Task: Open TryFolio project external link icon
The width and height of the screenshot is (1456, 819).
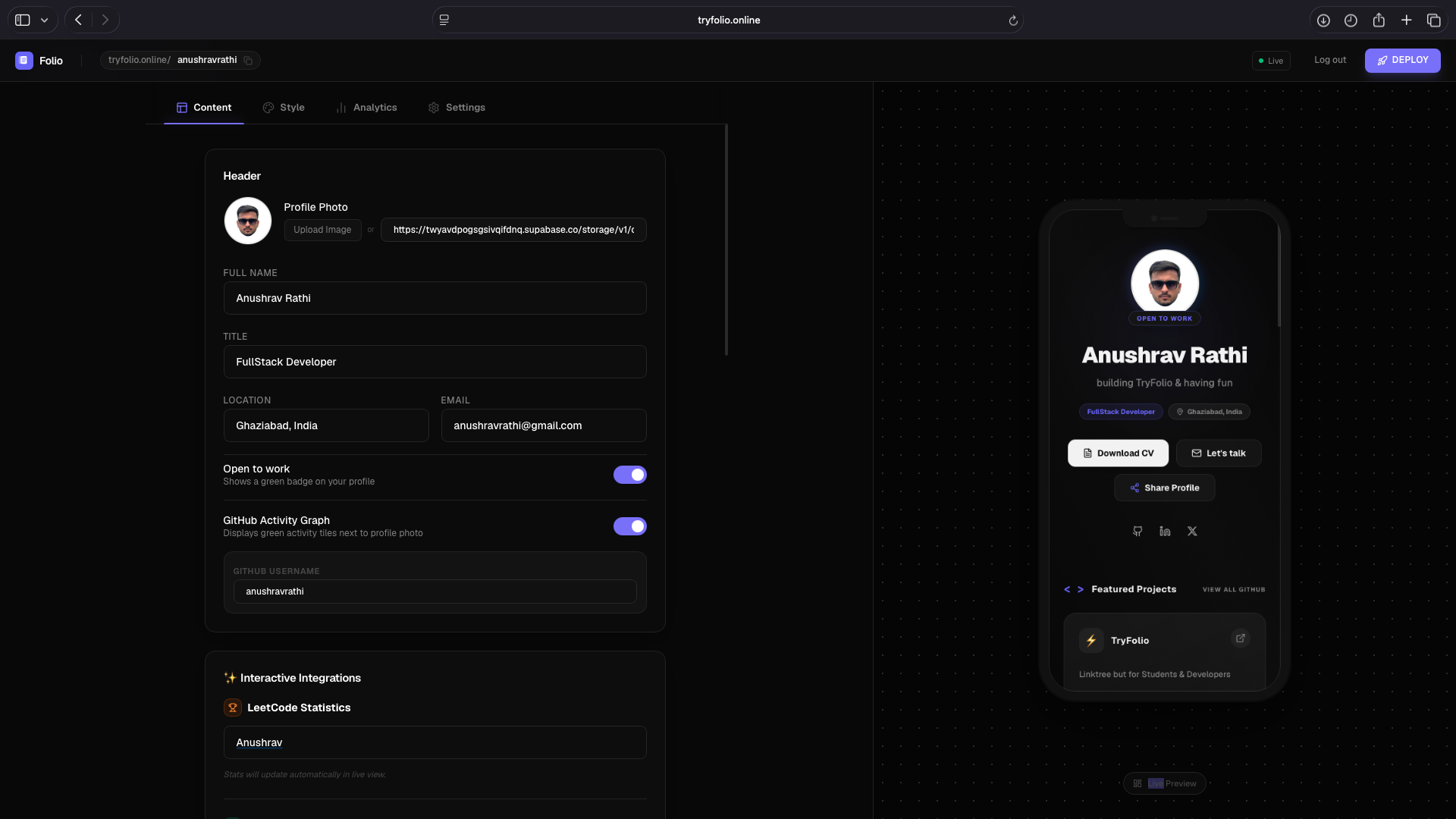Action: coord(1241,639)
